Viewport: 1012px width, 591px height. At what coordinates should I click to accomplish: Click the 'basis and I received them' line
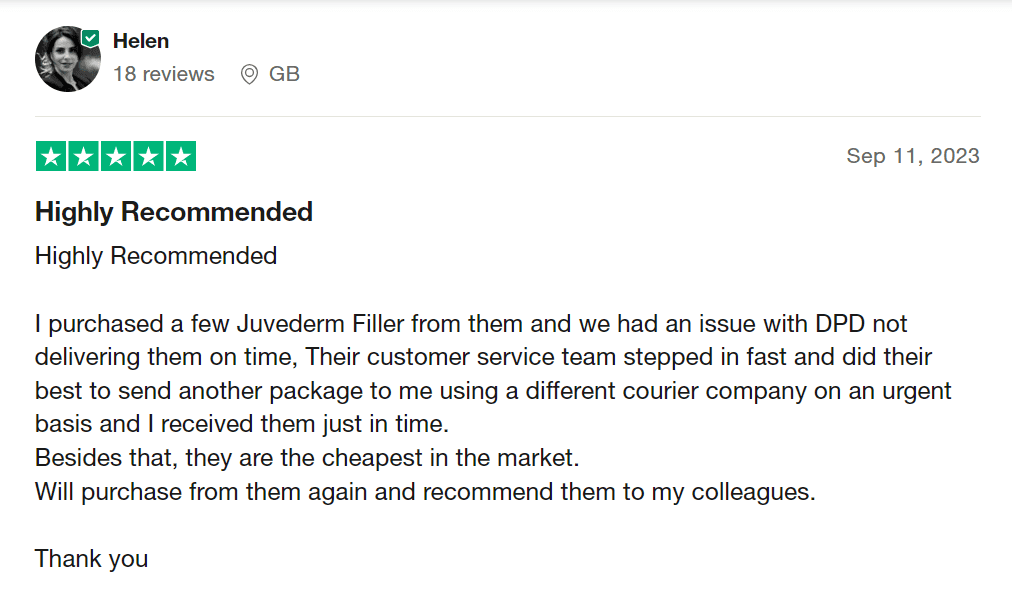tap(242, 424)
